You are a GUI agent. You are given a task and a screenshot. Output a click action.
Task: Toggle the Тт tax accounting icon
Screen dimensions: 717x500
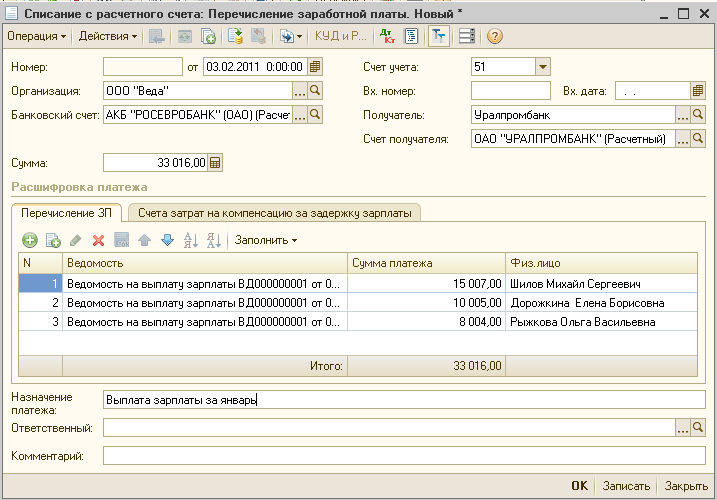click(x=439, y=36)
